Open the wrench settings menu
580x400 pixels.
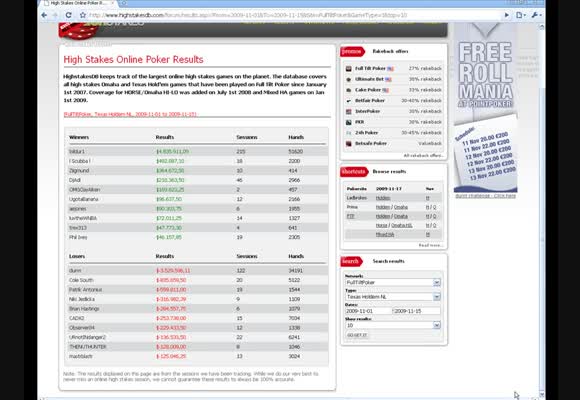click(x=536, y=15)
